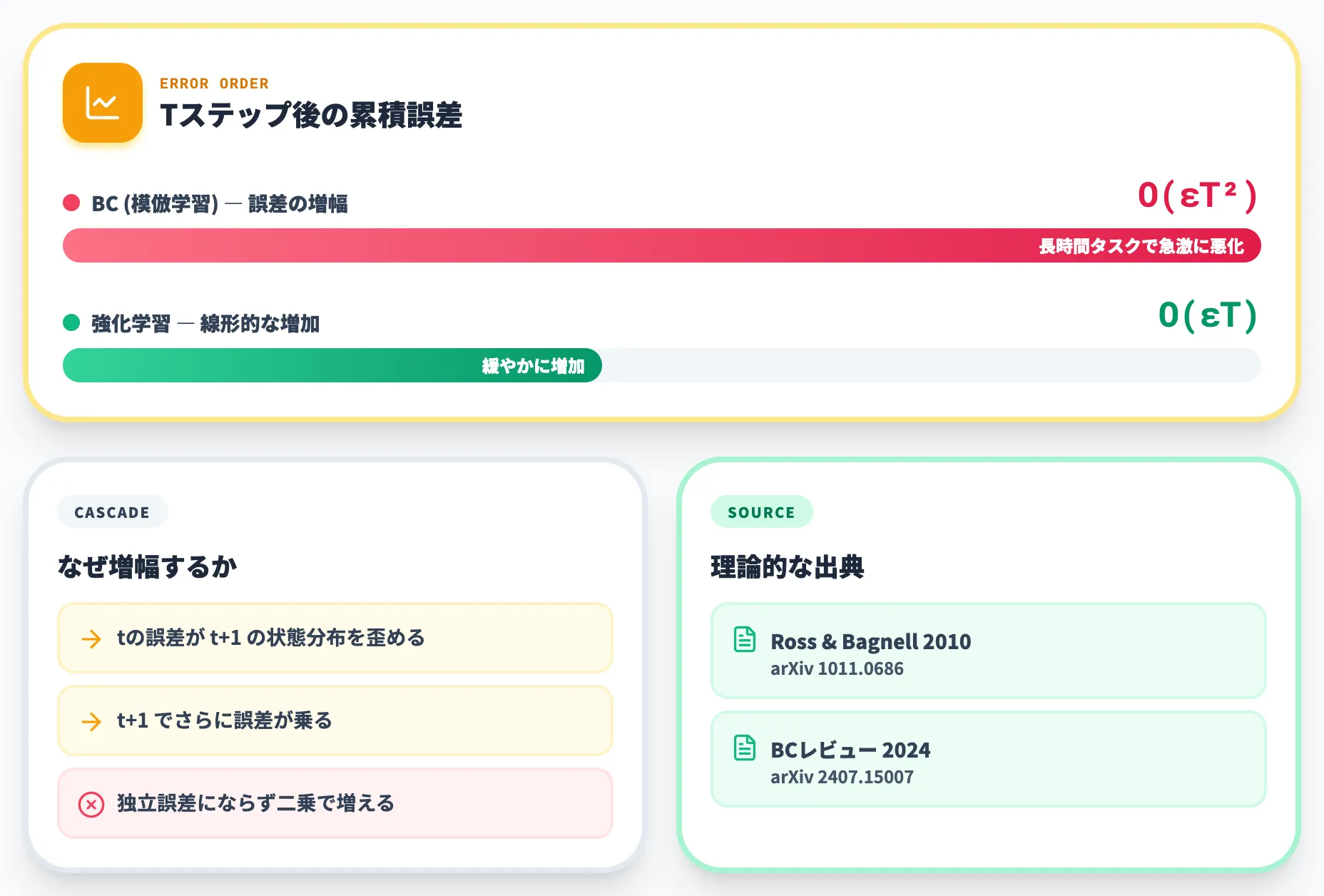Click the green dot beside 強化学習
Image resolution: width=1324 pixels, height=896 pixels.
[x=71, y=322]
